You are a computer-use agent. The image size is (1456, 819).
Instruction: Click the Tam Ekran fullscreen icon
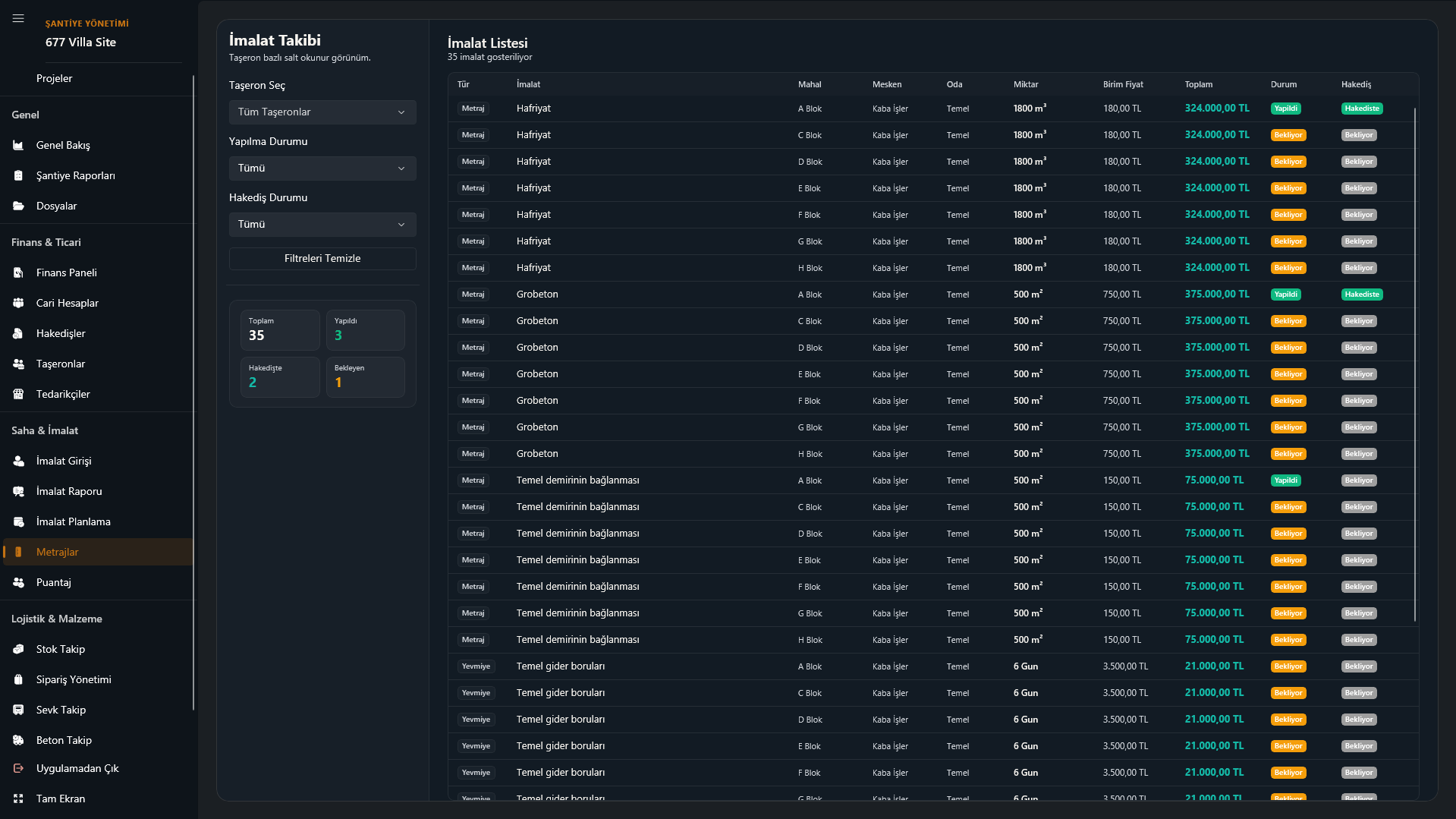(18, 799)
